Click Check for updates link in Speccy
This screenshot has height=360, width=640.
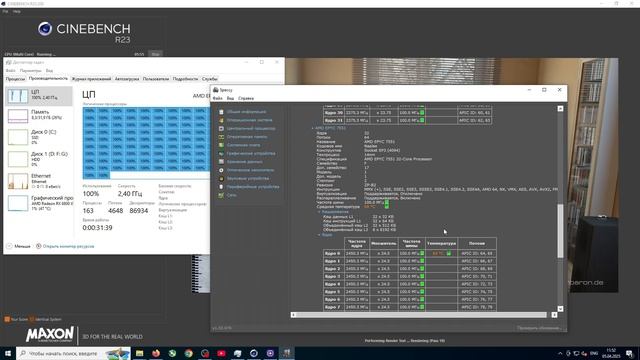538,328
